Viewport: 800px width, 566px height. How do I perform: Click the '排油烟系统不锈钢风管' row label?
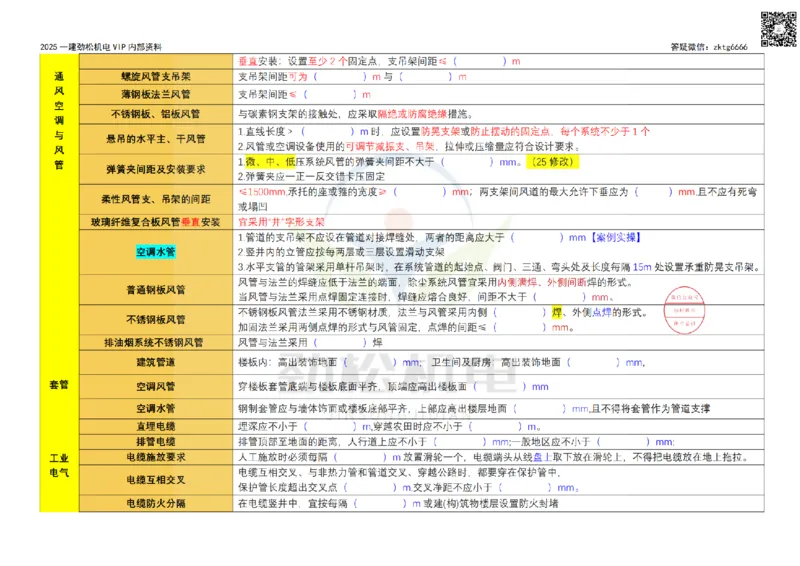coord(154,342)
